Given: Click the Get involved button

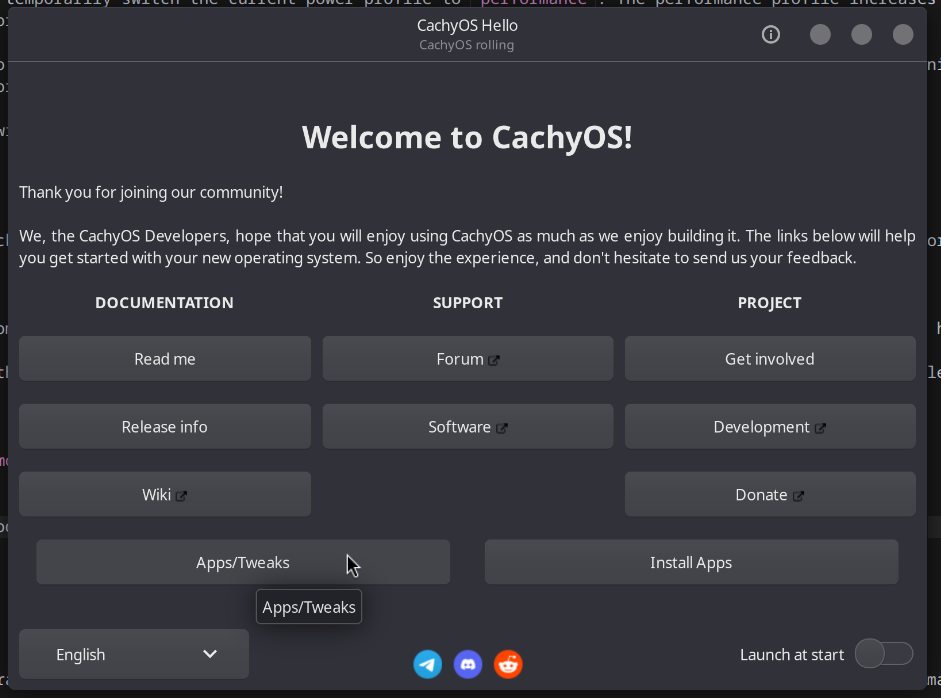Looking at the screenshot, I should (x=770, y=359).
